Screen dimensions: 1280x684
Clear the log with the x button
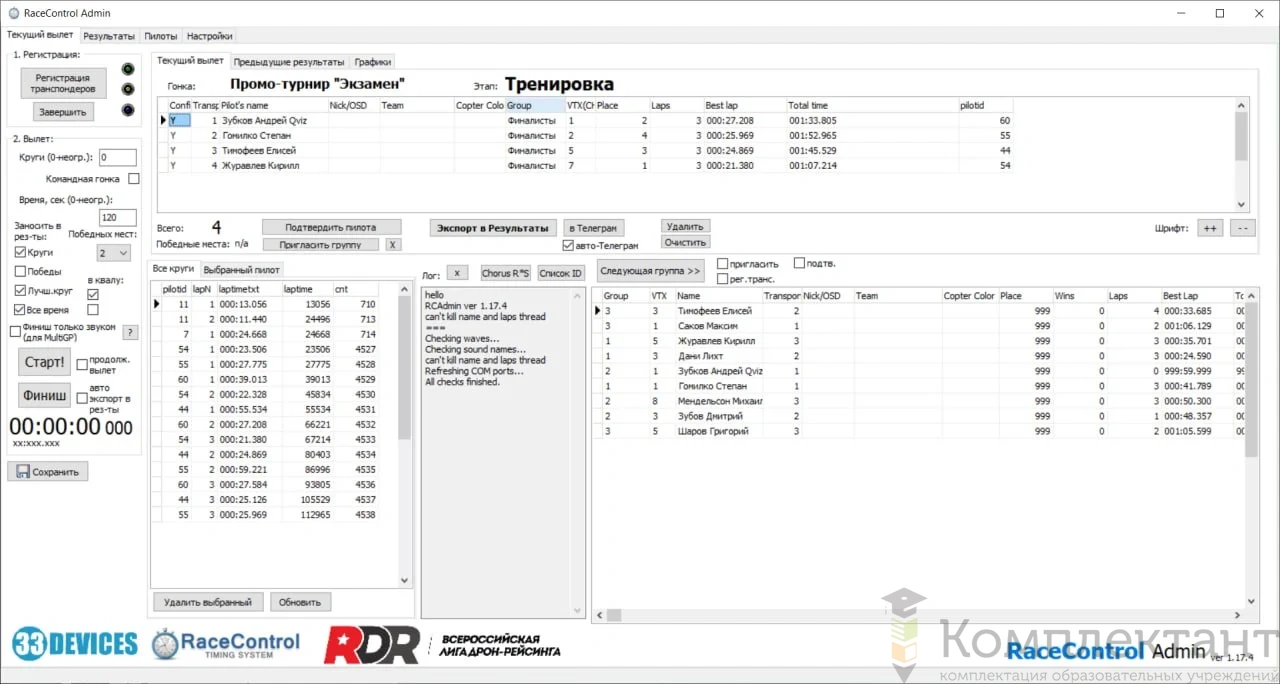pos(456,273)
